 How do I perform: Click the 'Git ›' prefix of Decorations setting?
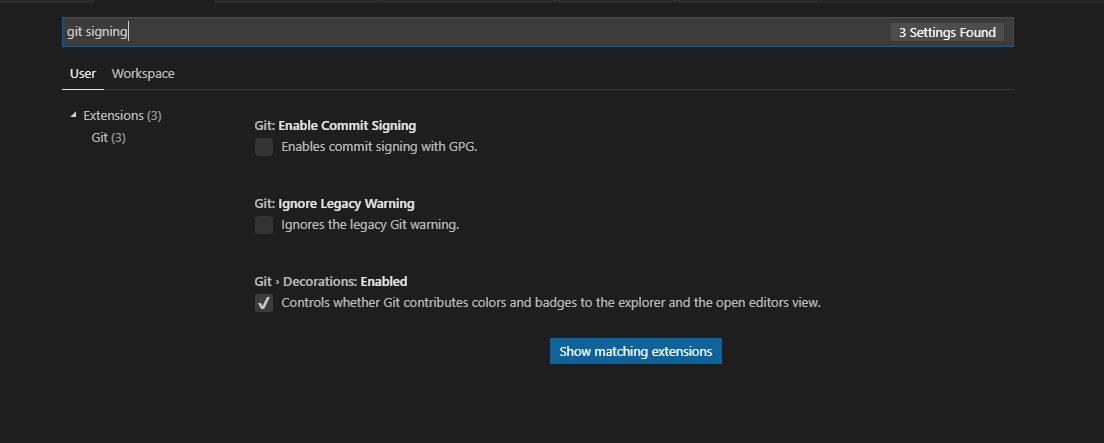coord(268,281)
